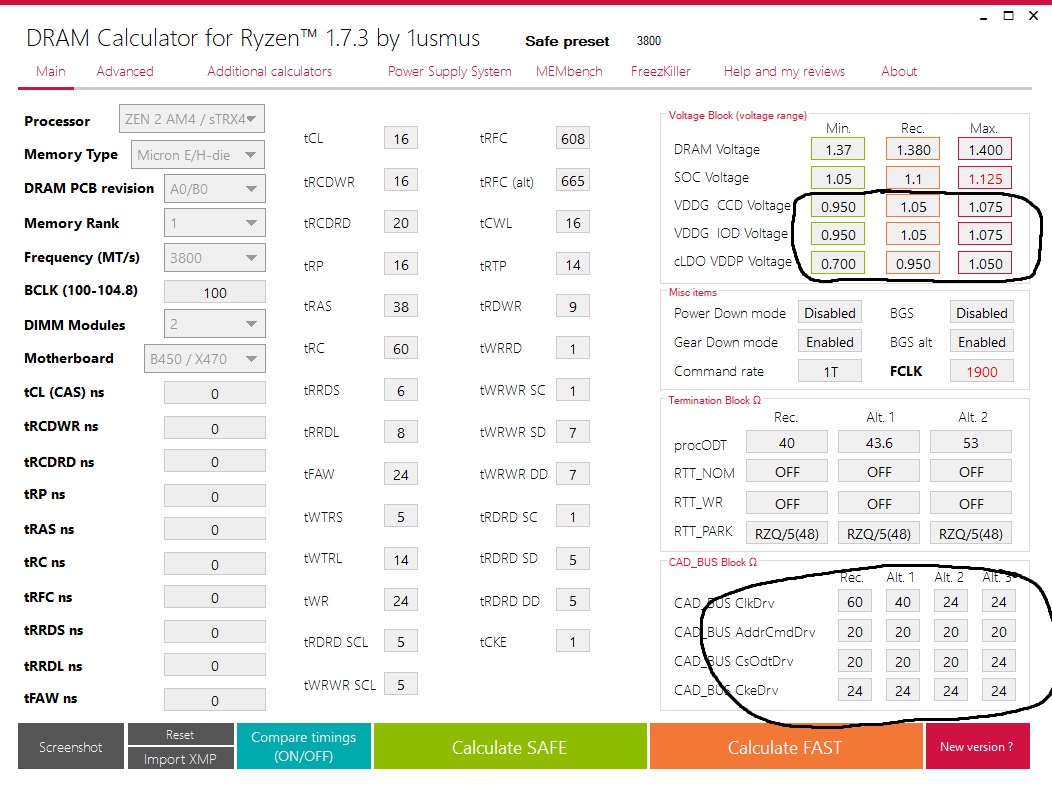Click the Command rate 1T value
Viewport: 1052px width, 791px height.
(830, 371)
